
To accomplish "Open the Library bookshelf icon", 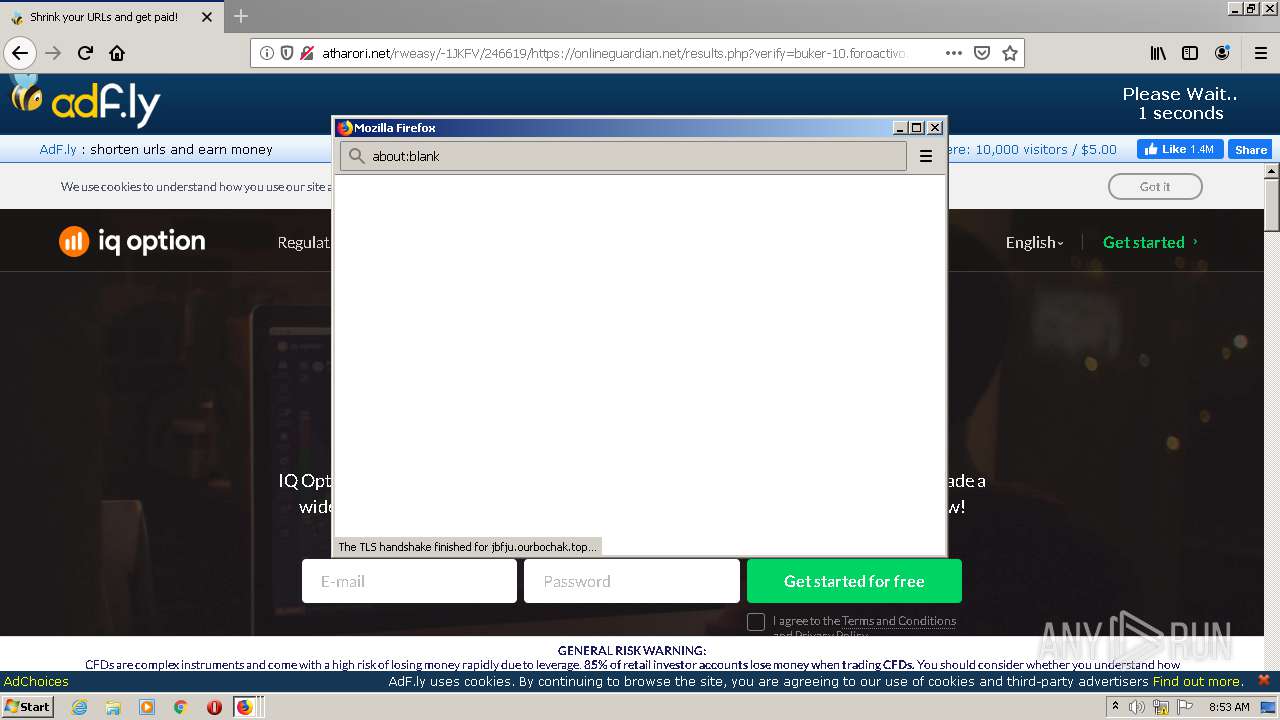I will click(x=1158, y=53).
